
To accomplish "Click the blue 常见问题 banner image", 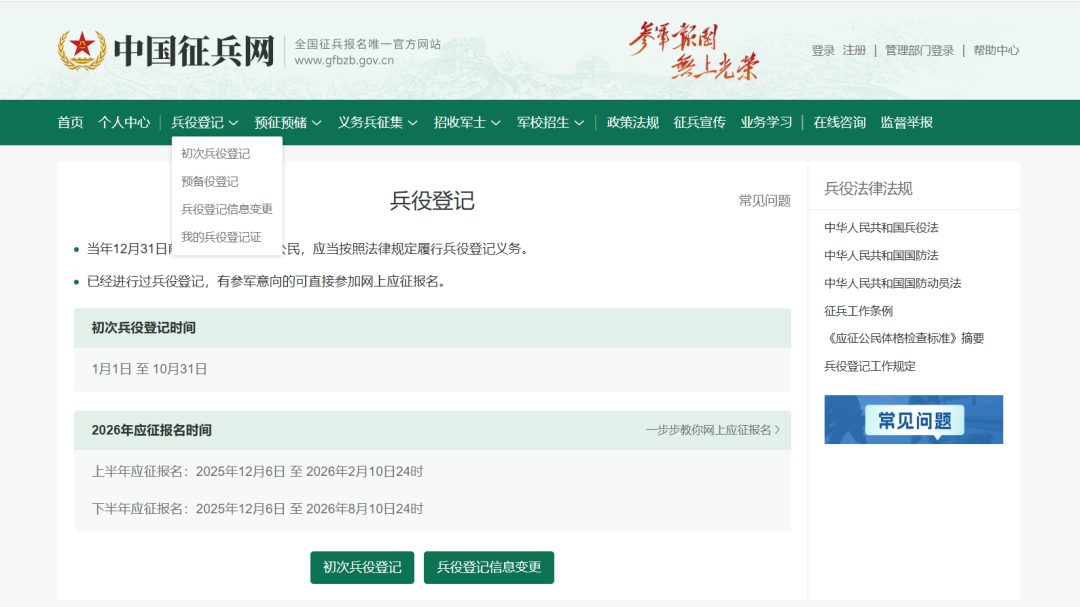I will pos(913,420).
